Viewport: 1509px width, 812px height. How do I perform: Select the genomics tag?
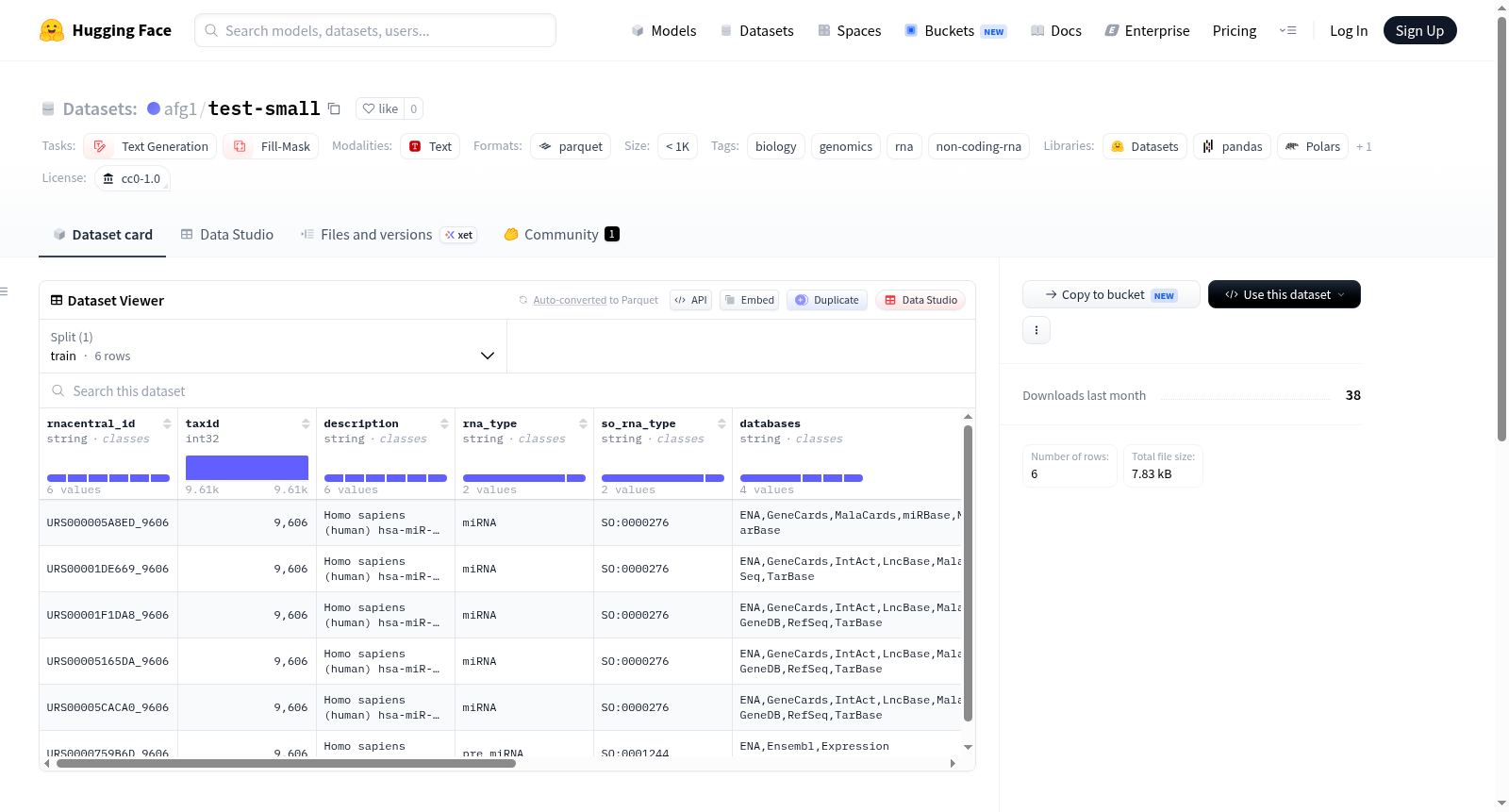[846, 146]
